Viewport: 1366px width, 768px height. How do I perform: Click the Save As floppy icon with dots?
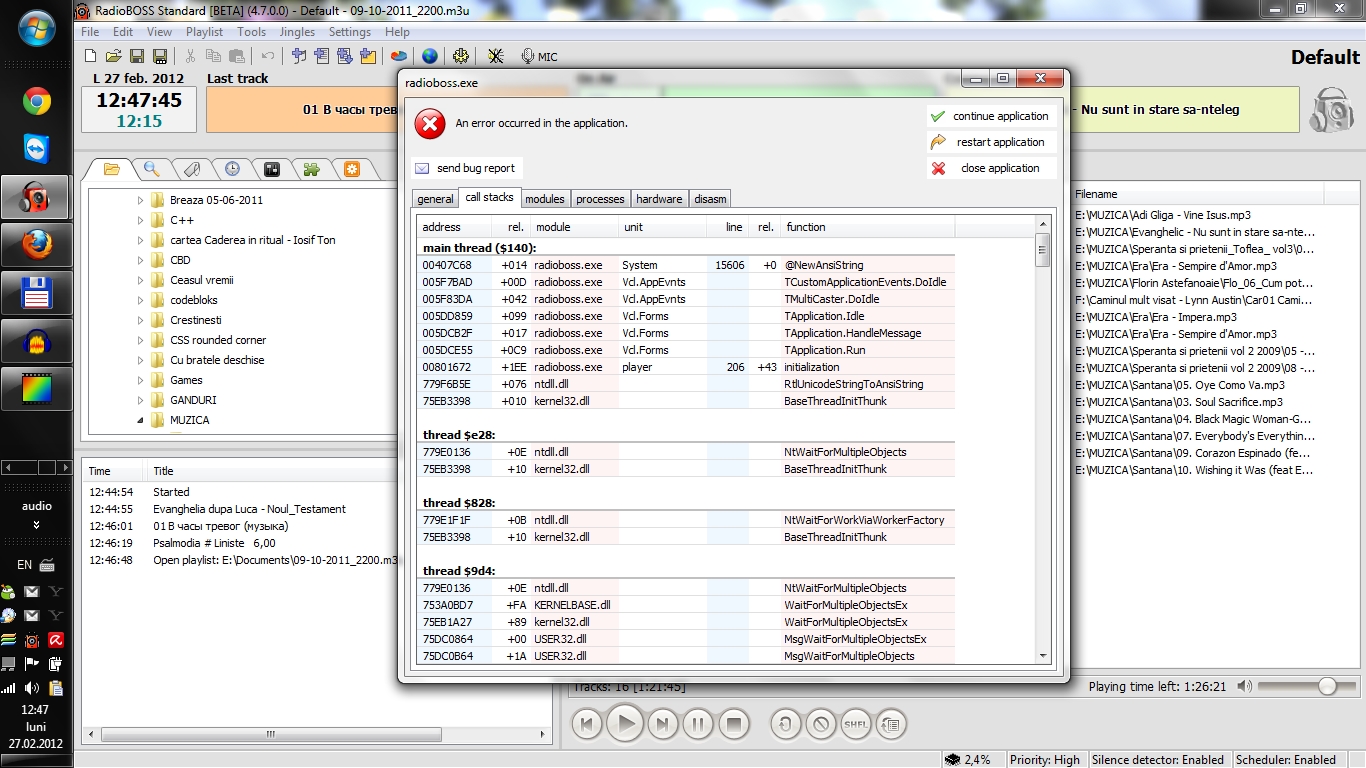(158, 56)
